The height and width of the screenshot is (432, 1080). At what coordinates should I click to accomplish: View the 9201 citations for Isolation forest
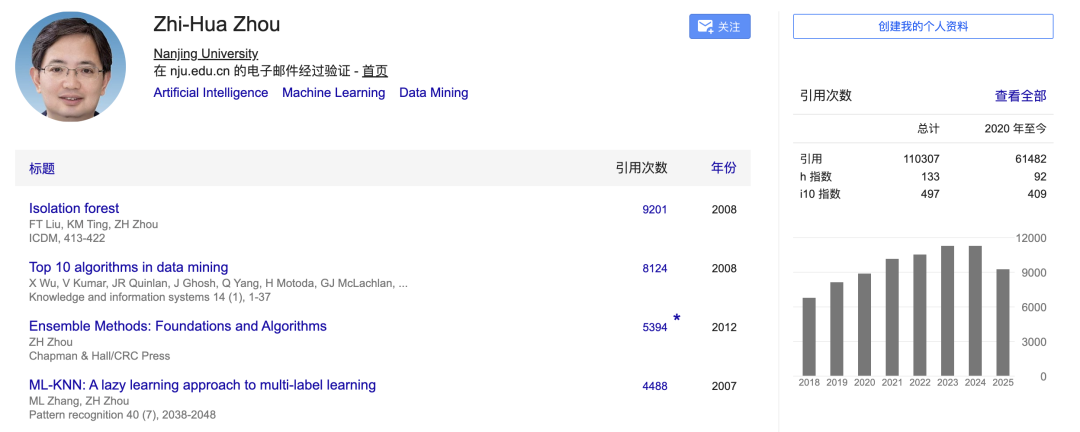tap(654, 210)
